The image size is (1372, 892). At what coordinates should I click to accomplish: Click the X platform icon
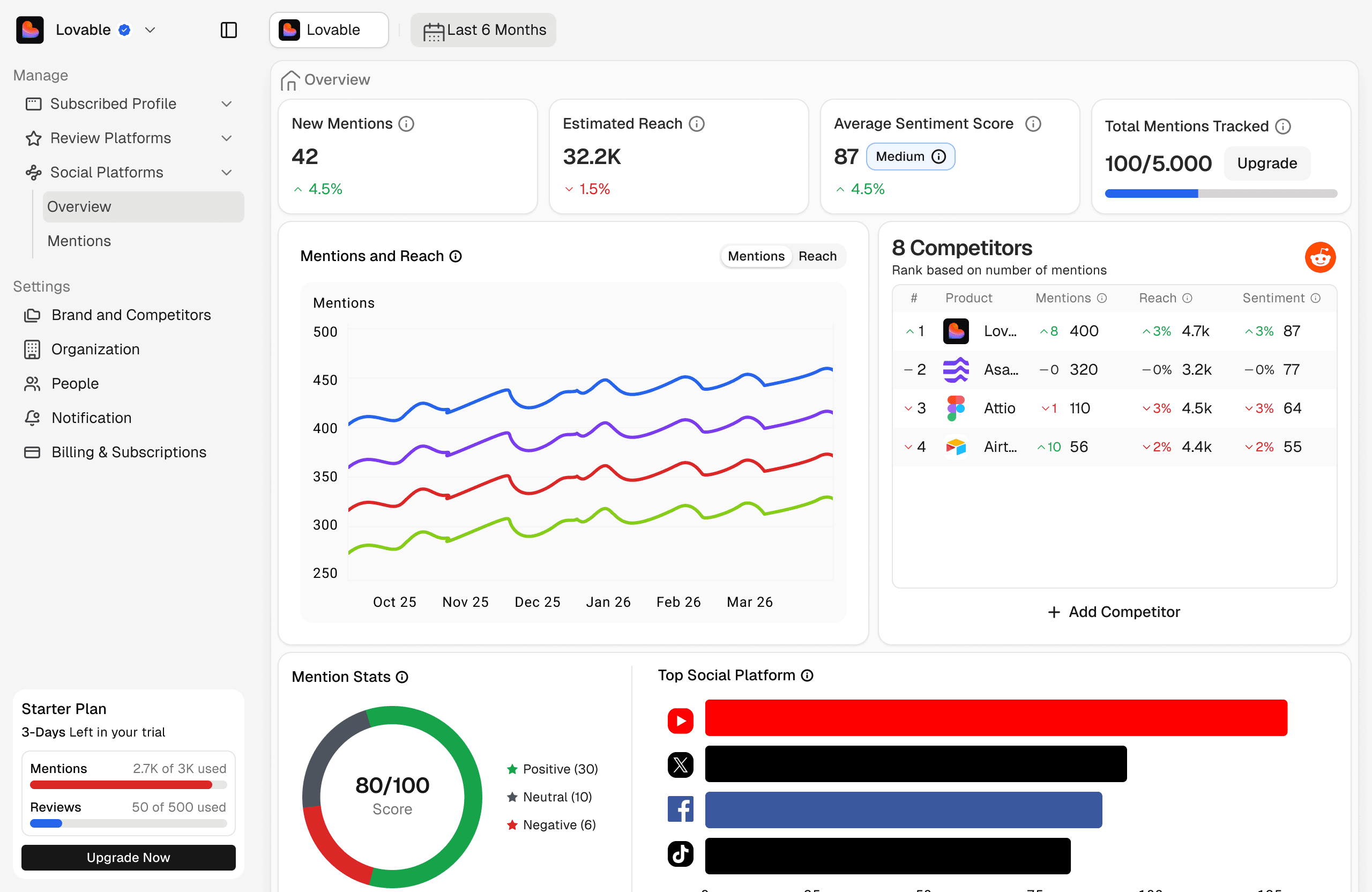680,764
